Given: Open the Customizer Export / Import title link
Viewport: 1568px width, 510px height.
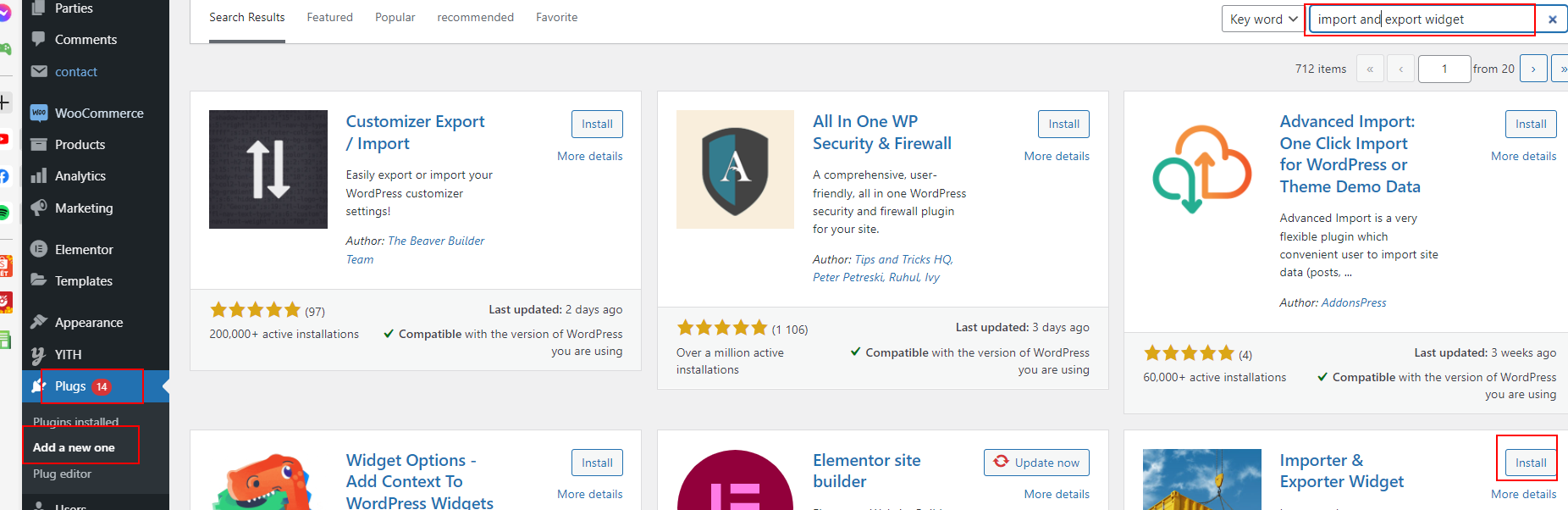Looking at the screenshot, I should coord(415,132).
